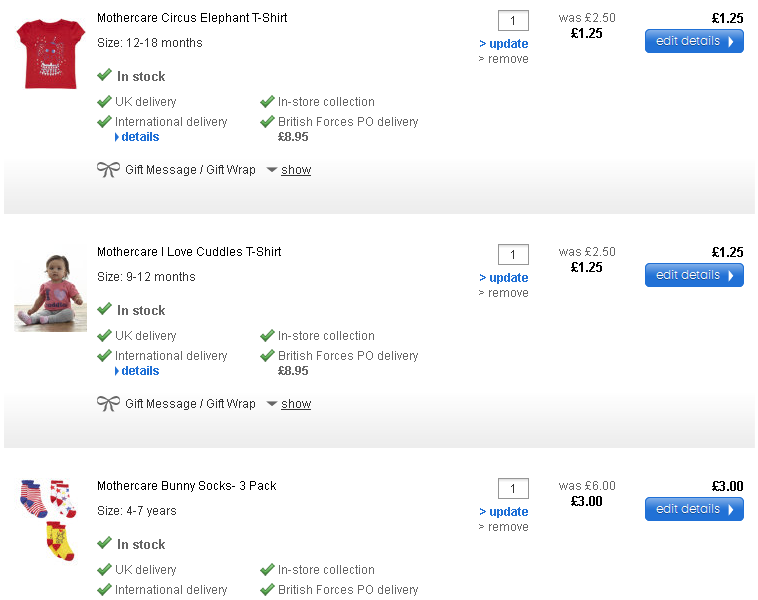758x600 pixels.
Task: Click In stock checkmark for Bunny Socks
Action: point(105,544)
